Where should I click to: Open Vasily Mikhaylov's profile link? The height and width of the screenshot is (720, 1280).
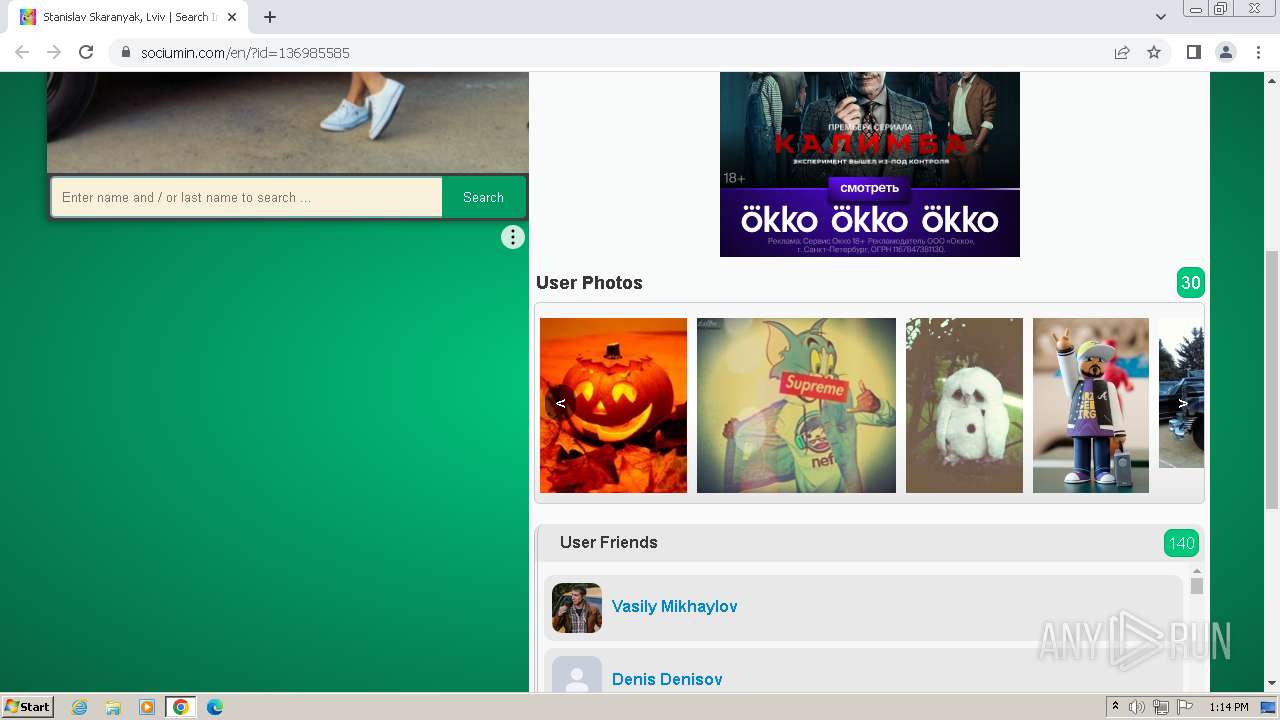(675, 606)
